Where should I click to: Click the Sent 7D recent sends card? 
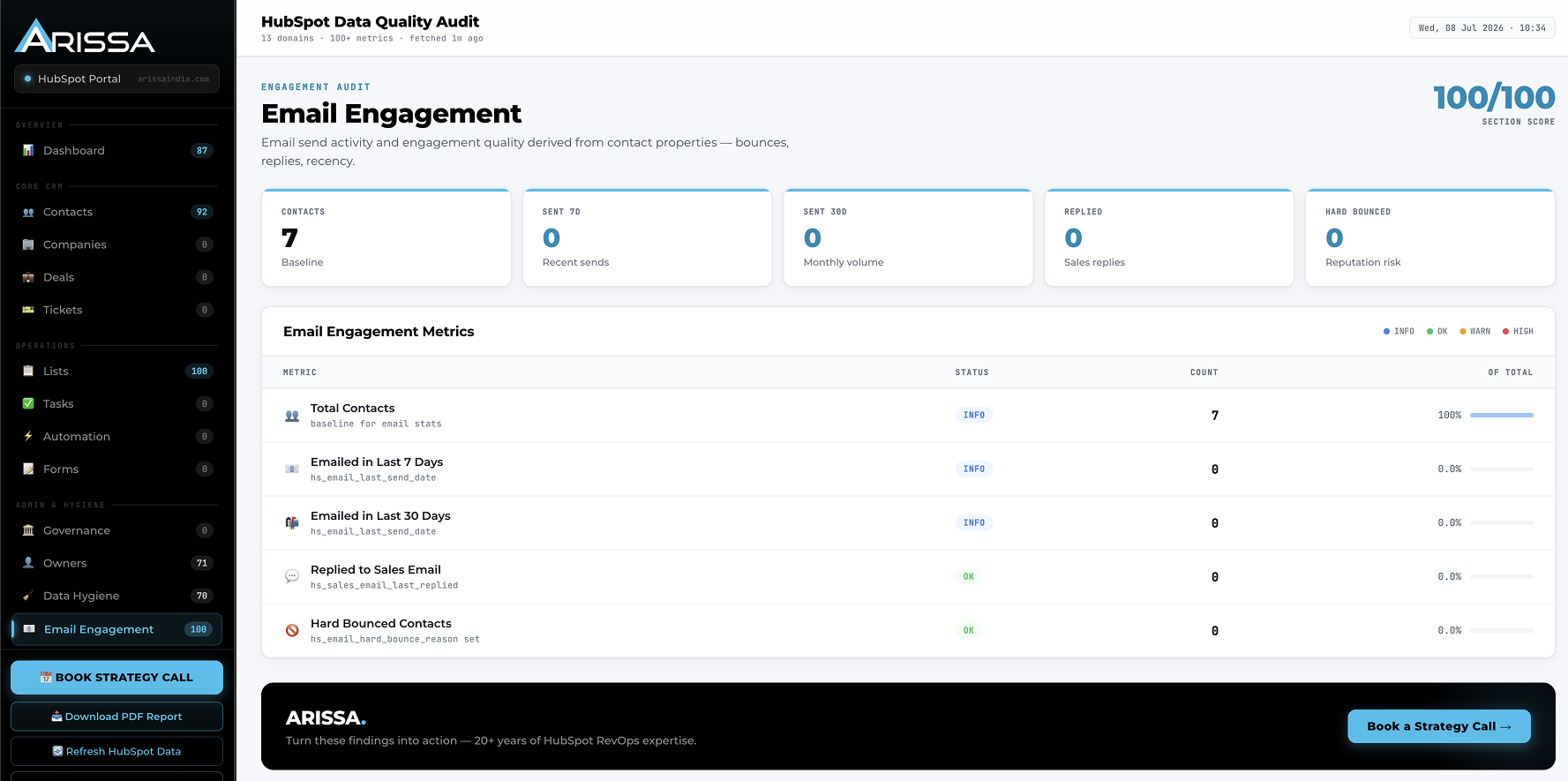647,237
